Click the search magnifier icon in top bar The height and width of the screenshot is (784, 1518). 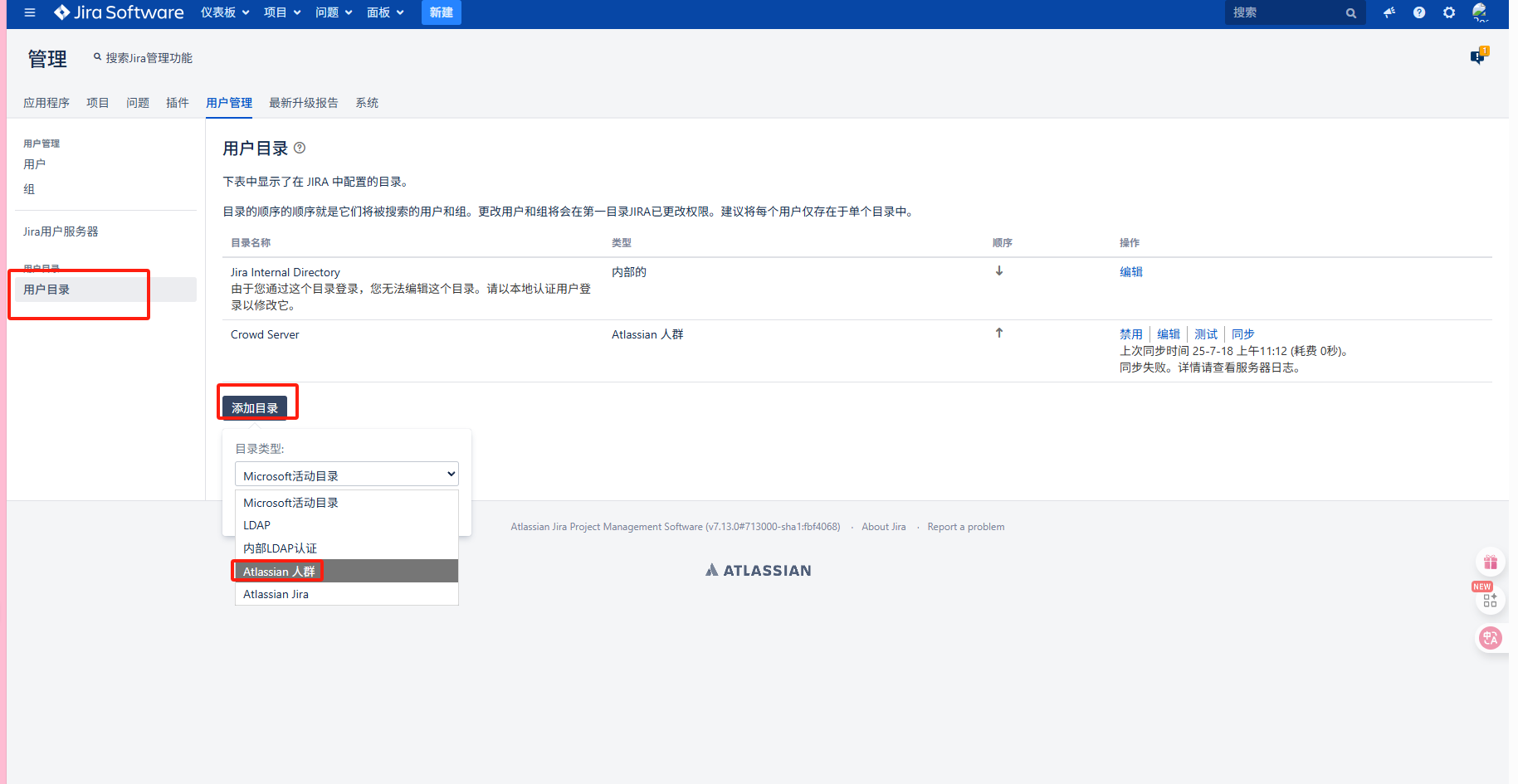[1351, 13]
